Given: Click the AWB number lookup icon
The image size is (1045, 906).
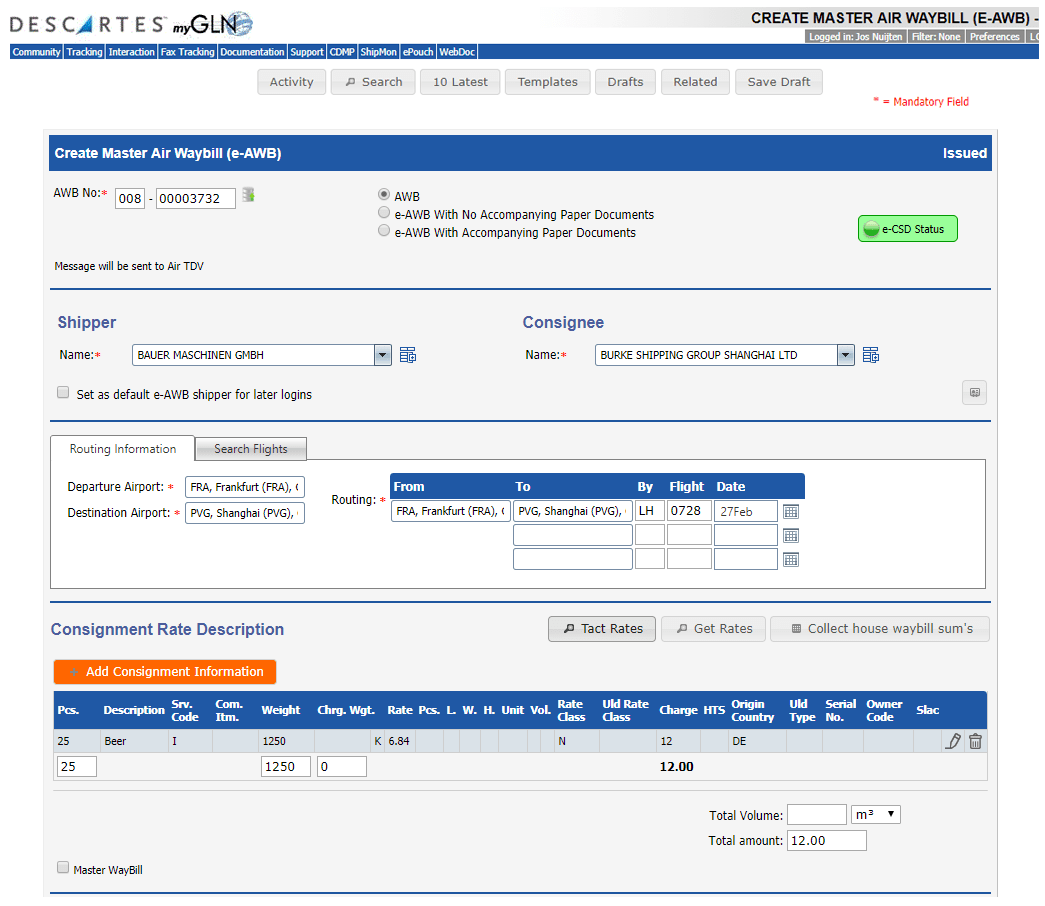Looking at the screenshot, I should [x=248, y=195].
